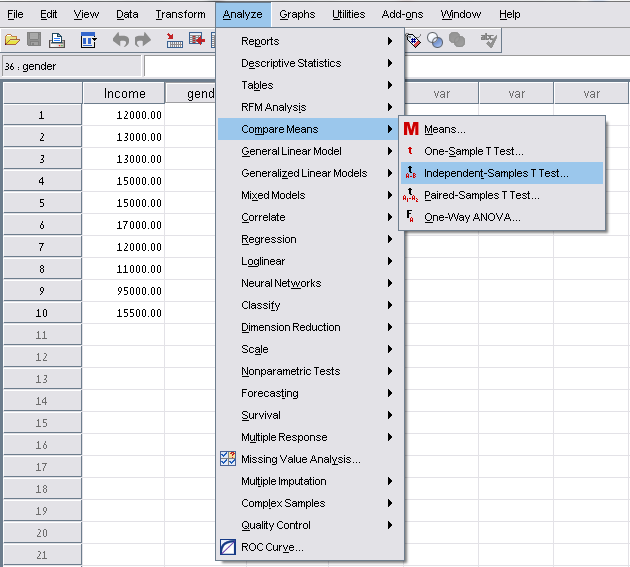This screenshot has width=630, height=567.
Task: Close the Analyze menu from the menu bar
Action: click(x=243, y=14)
